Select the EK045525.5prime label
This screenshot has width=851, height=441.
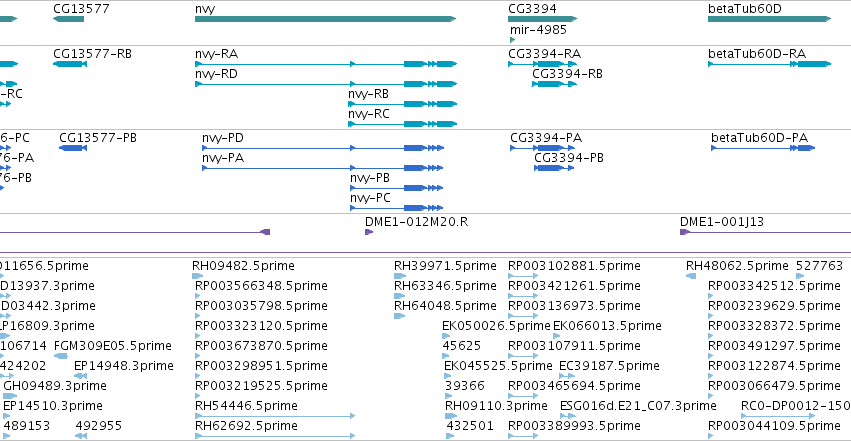498,366
